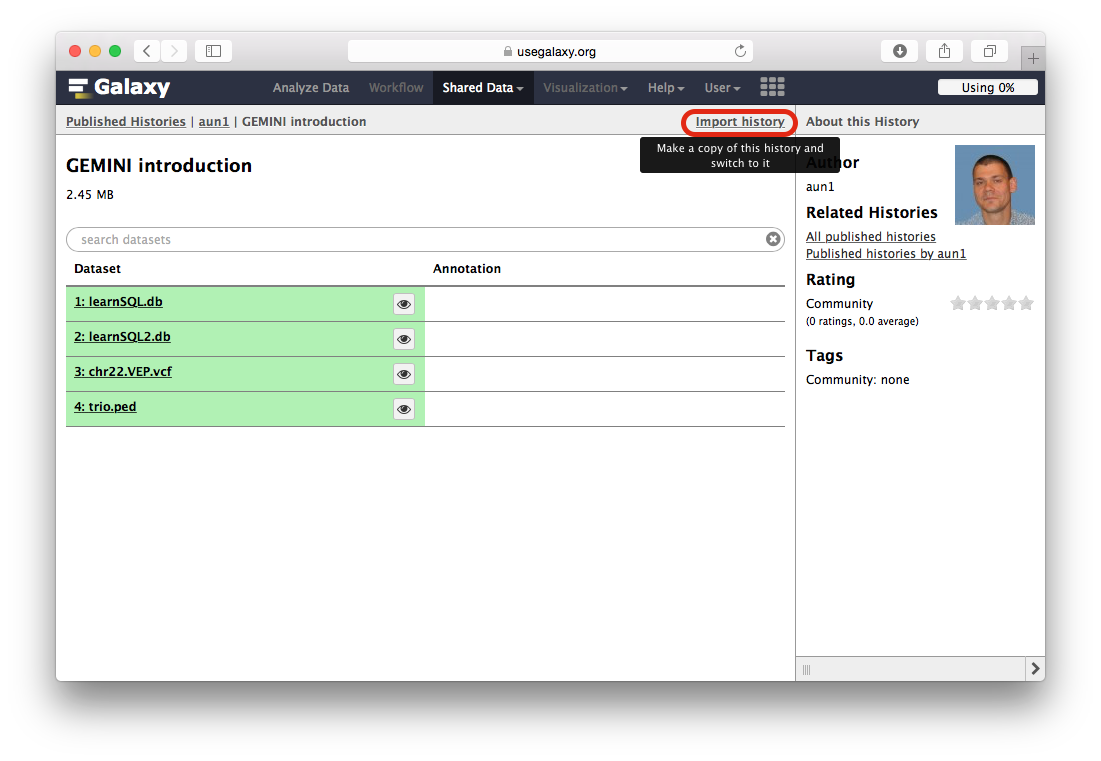Open dataset 4: trio.ped
This screenshot has height=761, width=1101.
pyautogui.click(x=105, y=406)
